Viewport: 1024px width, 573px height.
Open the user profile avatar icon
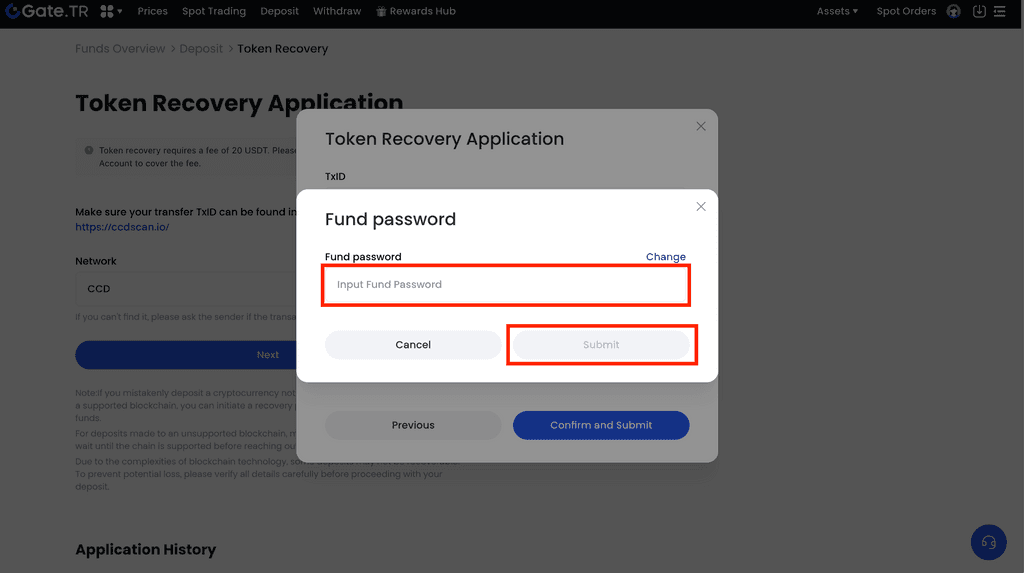tap(953, 11)
